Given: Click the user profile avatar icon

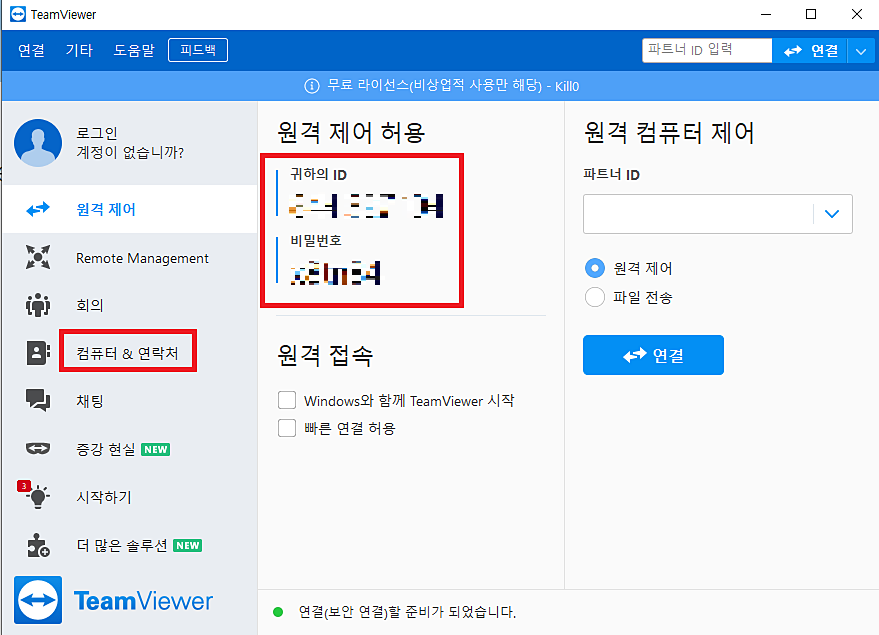Looking at the screenshot, I should [38, 142].
